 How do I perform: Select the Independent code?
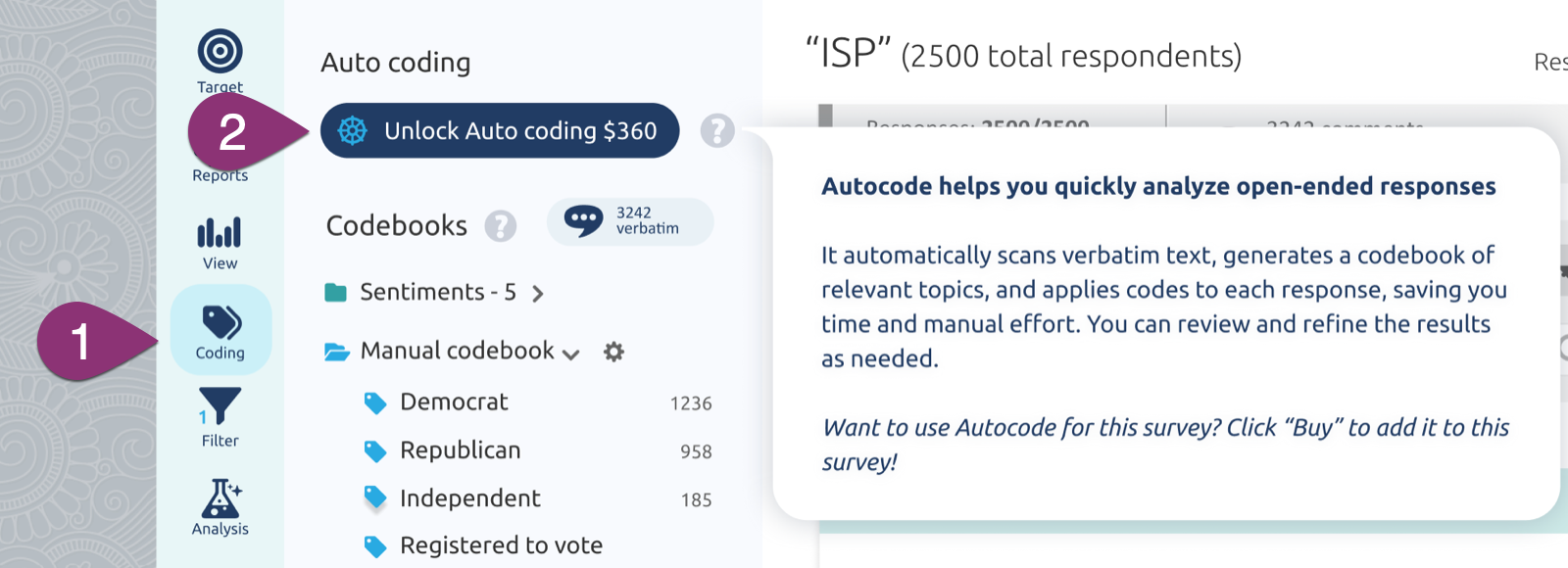469,498
